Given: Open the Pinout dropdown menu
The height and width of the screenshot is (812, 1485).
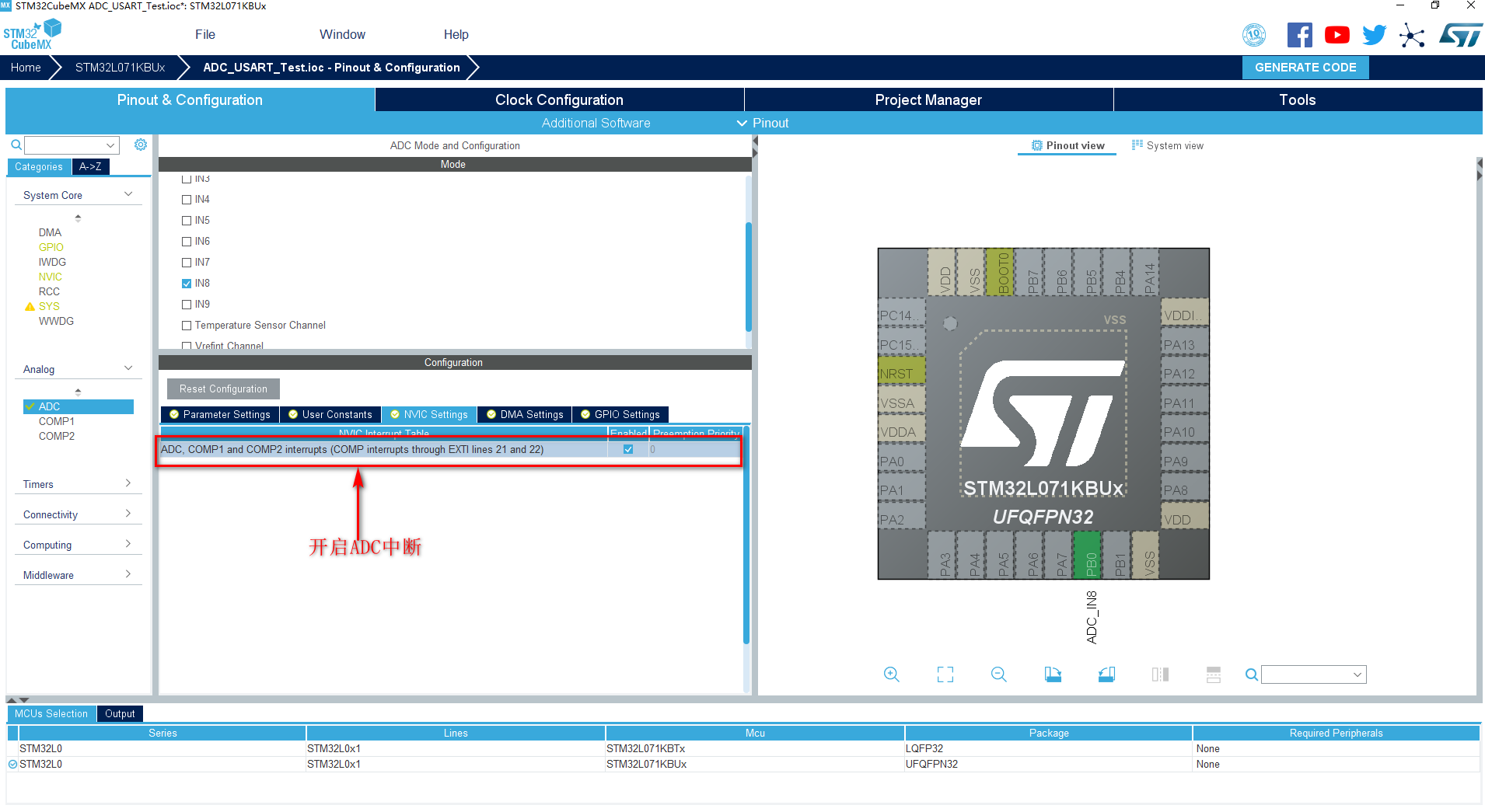Looking at the screenshot, I should 763,123.
